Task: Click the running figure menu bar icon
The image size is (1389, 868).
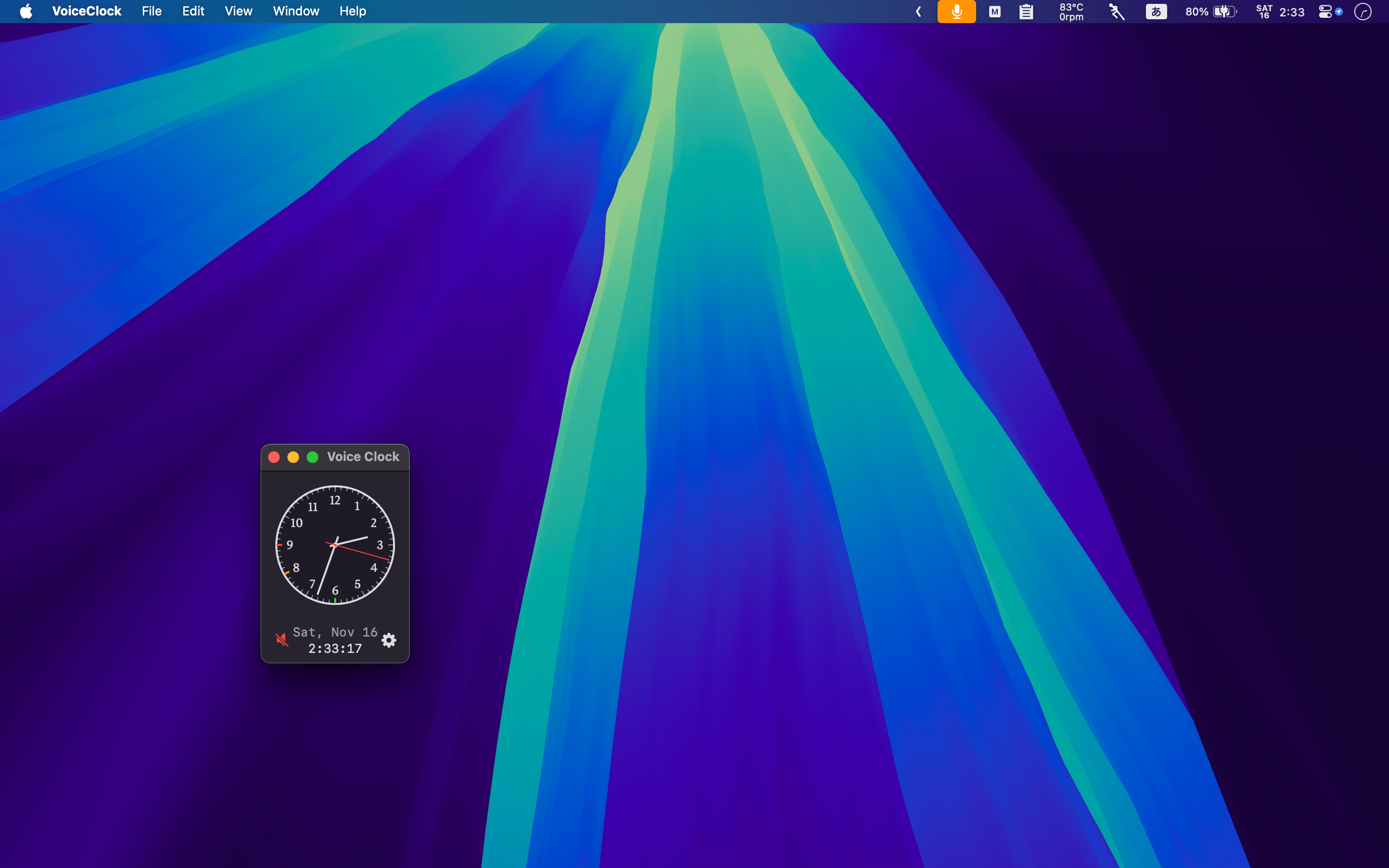Action: point(1117,12)
